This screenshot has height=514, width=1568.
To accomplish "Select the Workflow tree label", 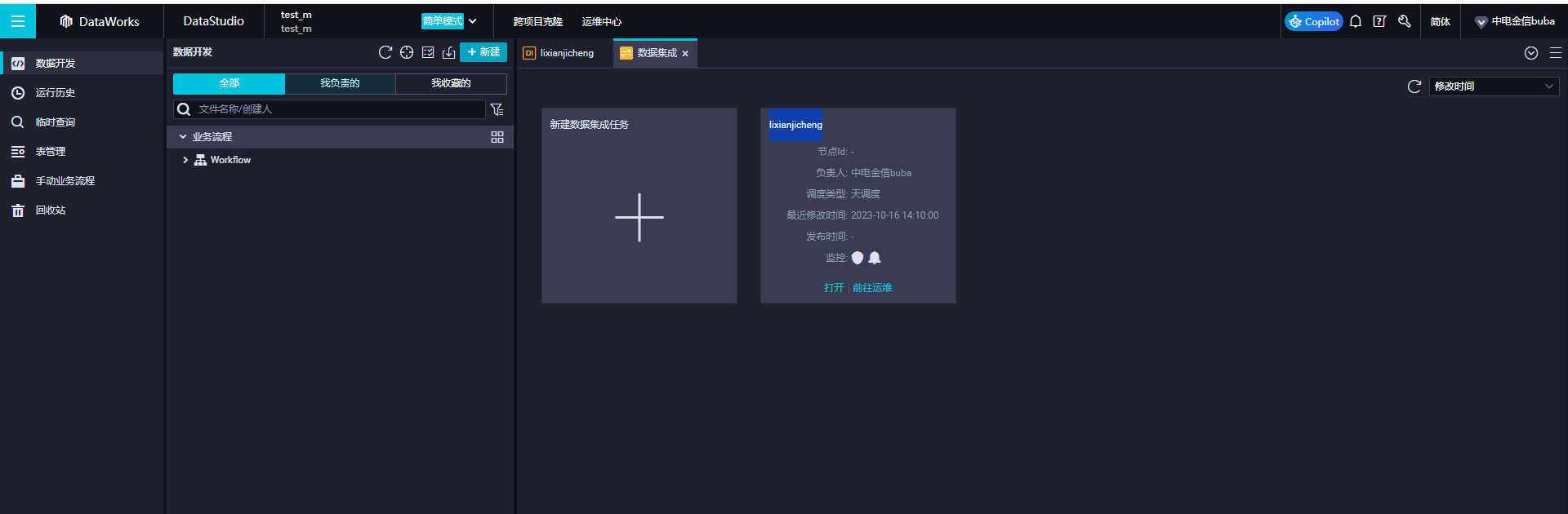I will point(230,160).
